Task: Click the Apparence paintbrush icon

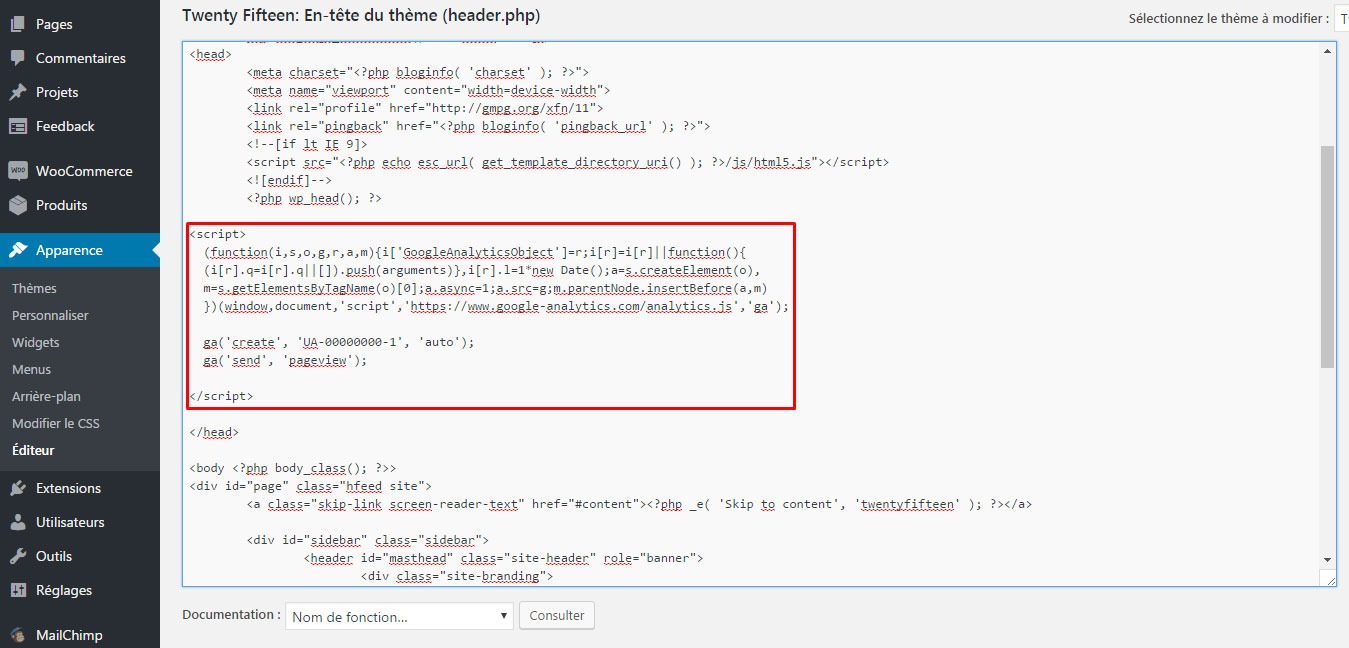Action: coord(18,250)
